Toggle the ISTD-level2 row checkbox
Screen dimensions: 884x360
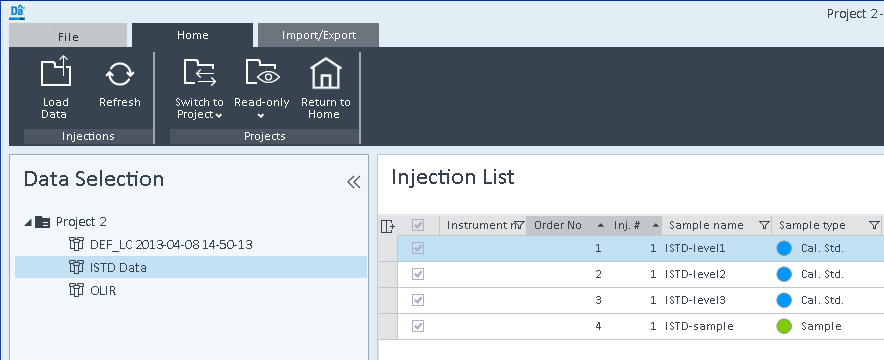coord(418,274)
